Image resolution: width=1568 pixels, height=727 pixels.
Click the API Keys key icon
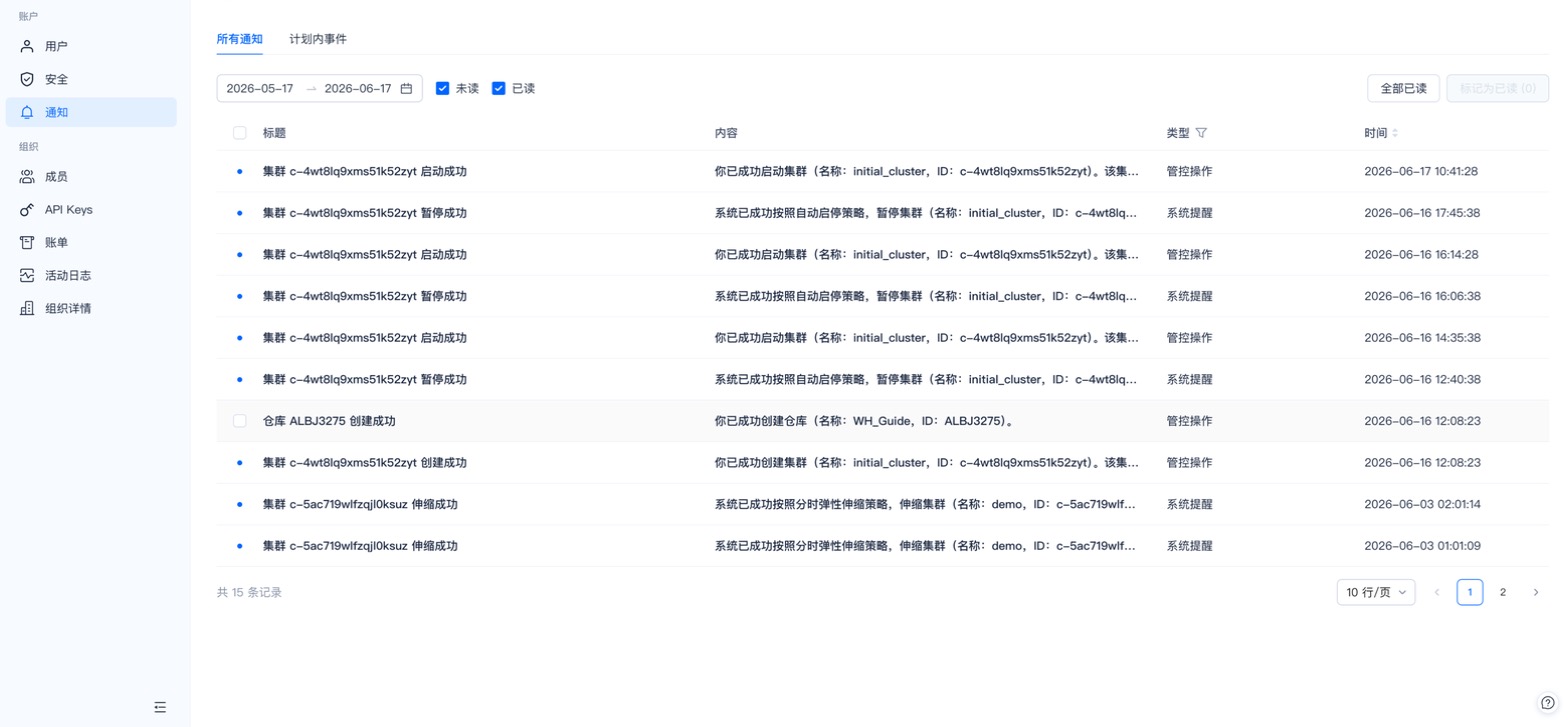coord(27,210)
